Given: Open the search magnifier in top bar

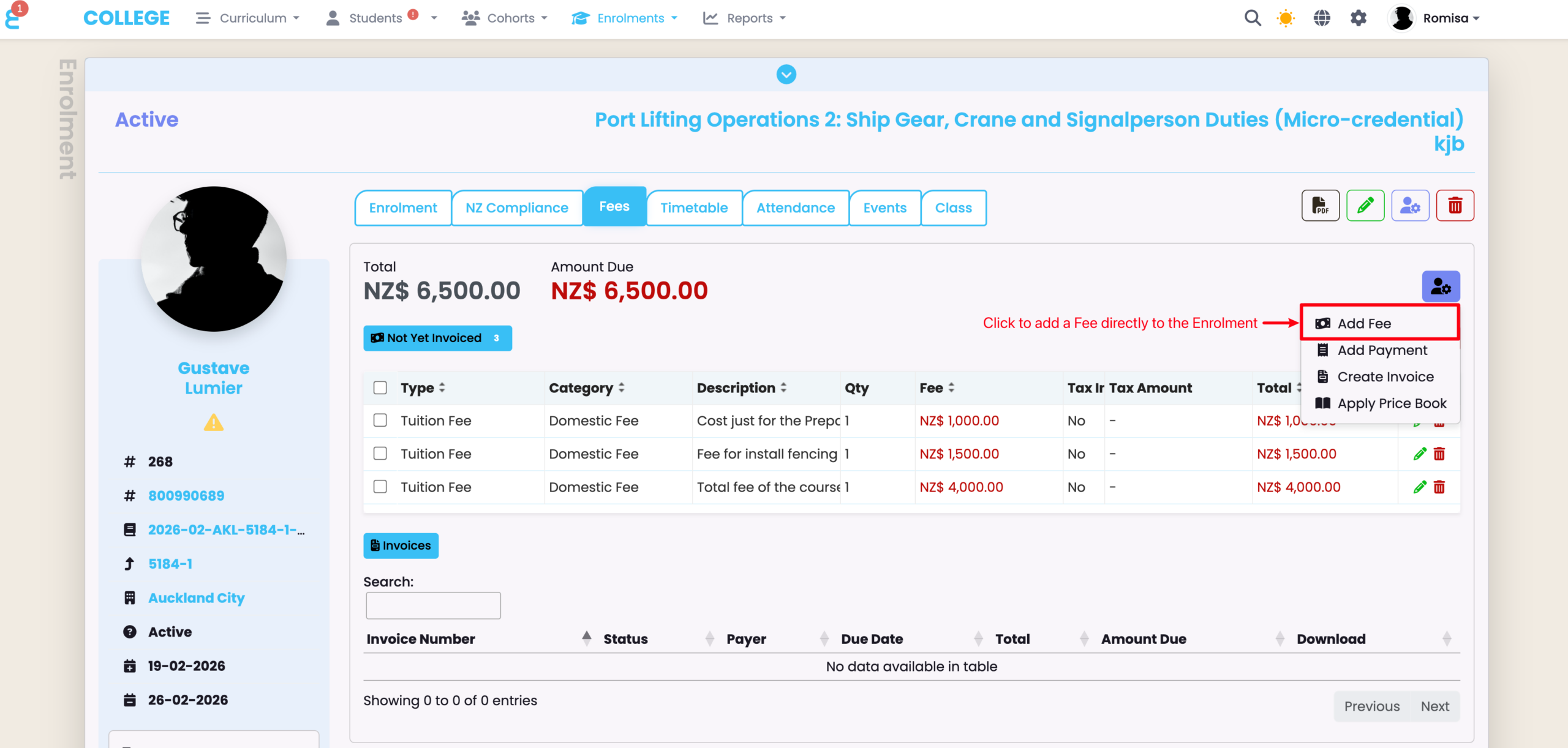Looking at the screenshot, I should (x=1253, y=18).
